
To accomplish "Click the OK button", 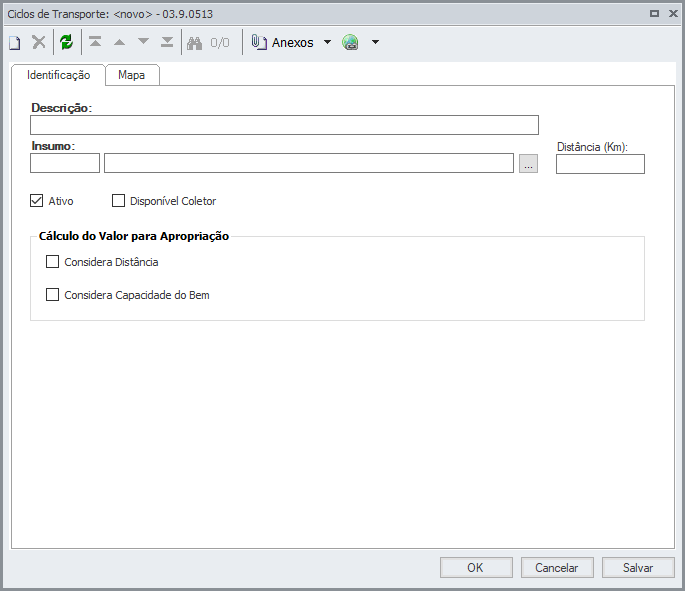I will click(x=476, y=567).
